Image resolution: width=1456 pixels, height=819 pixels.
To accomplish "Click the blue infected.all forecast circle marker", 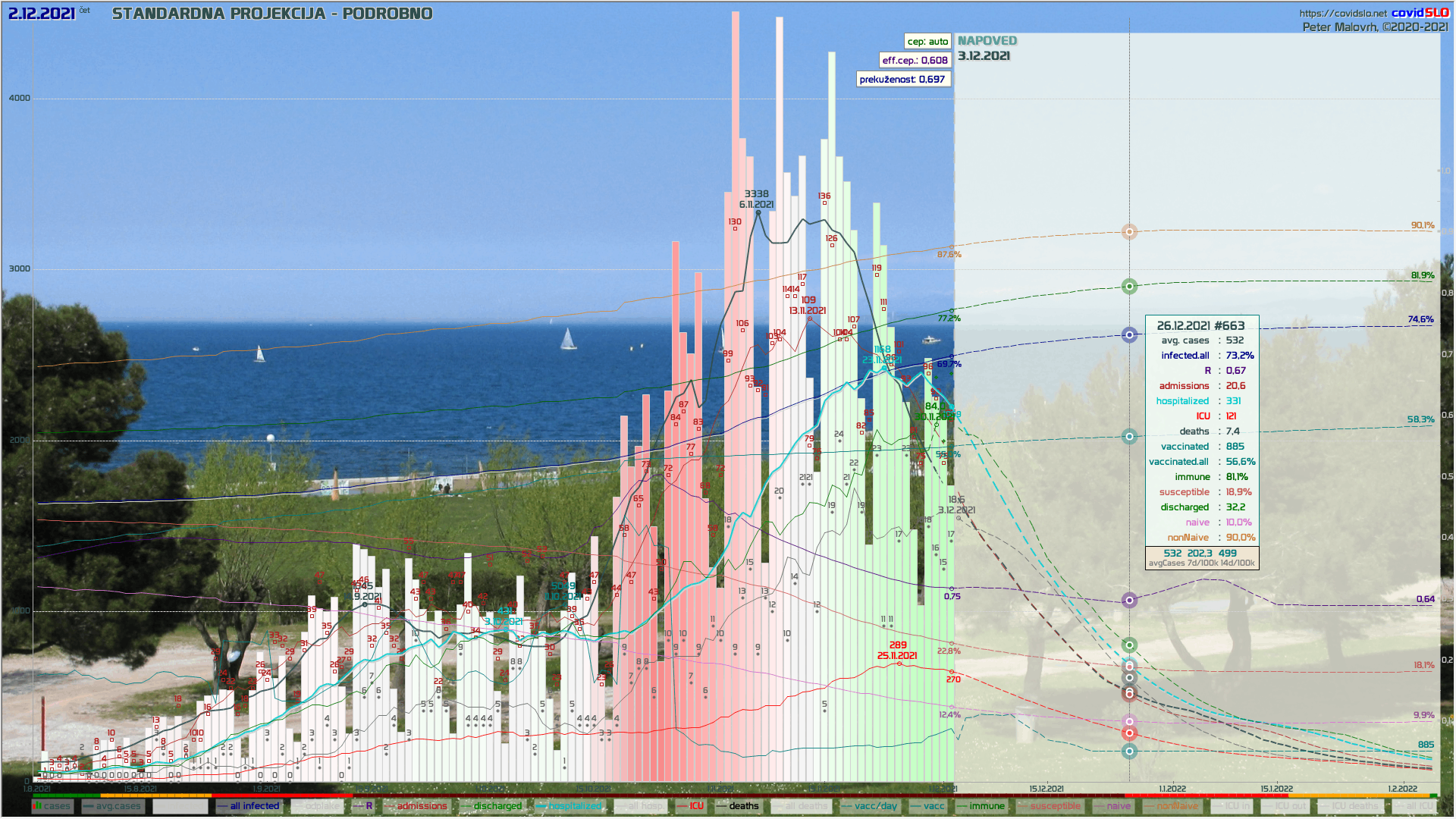I will point(1129,334).
